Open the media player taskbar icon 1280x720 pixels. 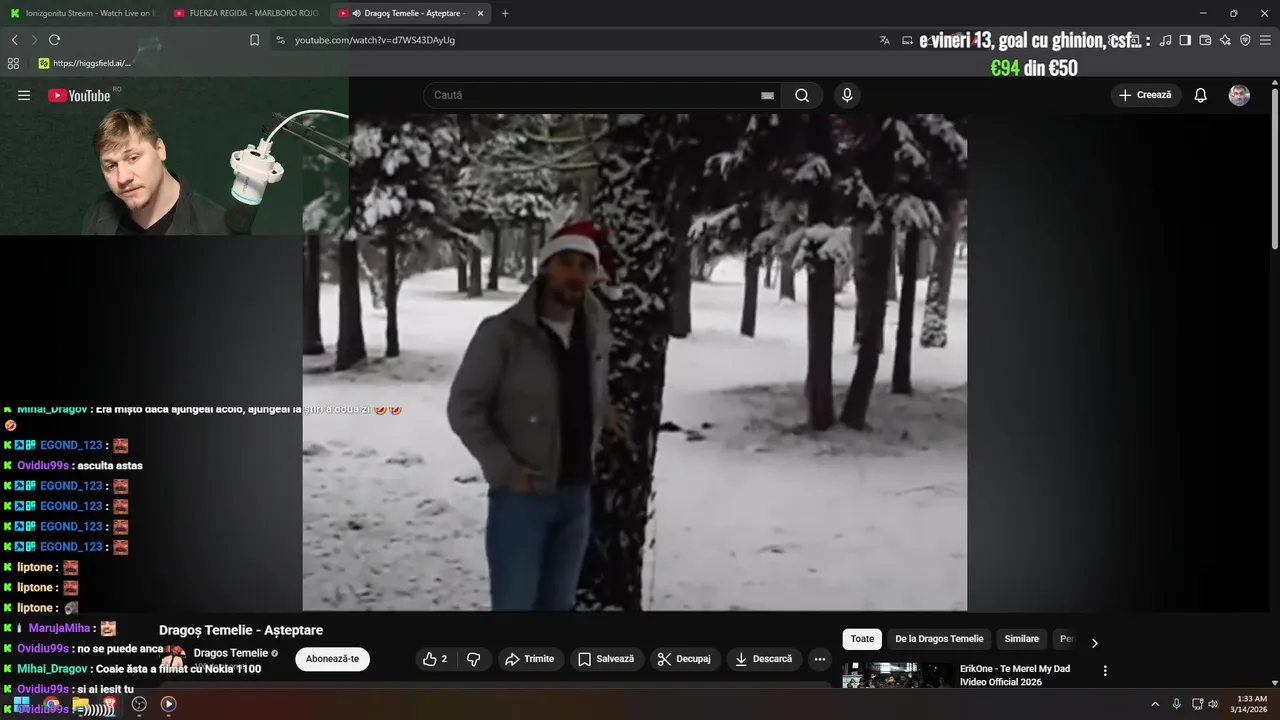pyautogui.click(x=169, y=704)
